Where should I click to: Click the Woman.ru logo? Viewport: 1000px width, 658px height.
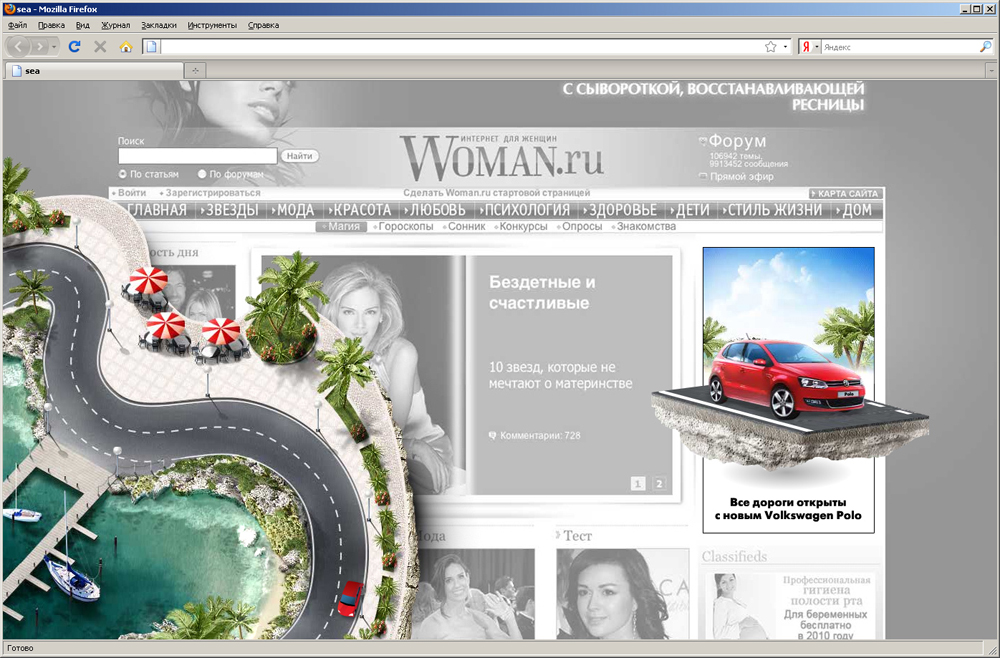(x=502, y=157)
